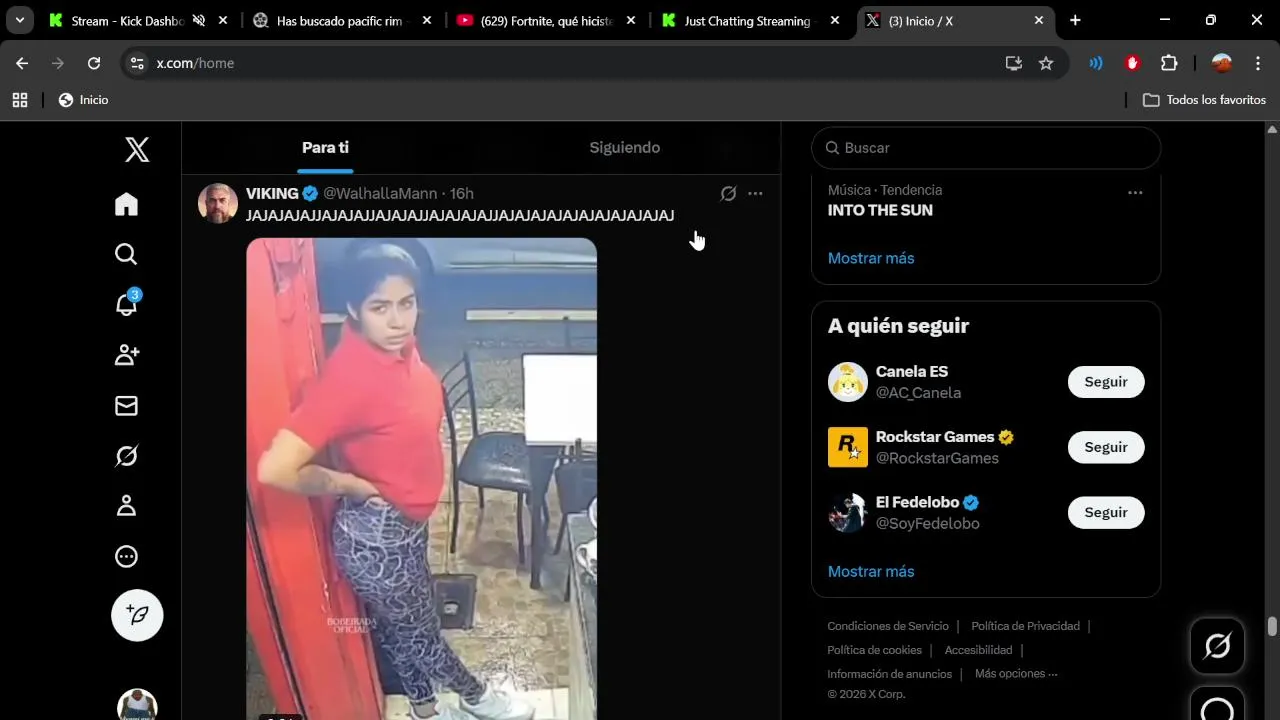Screen dimensions: 1280x720
Task: Click the X logo in the sidebar
Action: pyautogui.click(x=137, y=150)
